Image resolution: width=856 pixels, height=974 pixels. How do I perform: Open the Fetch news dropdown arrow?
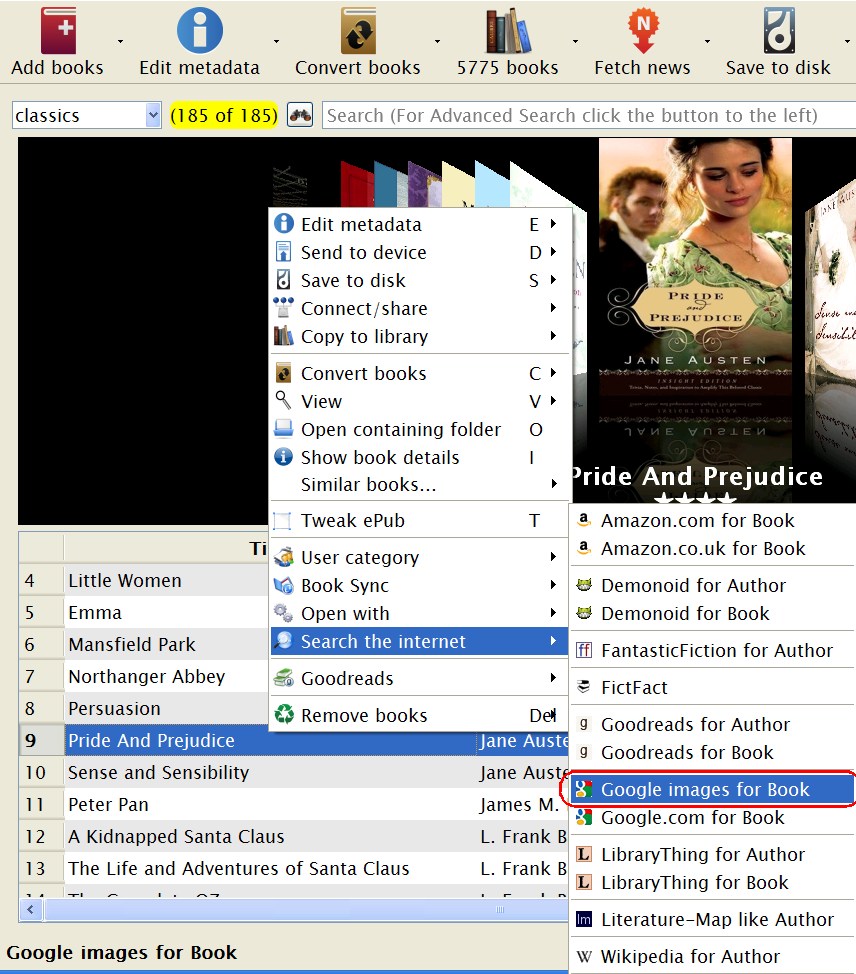pyautogui.click(x=707, y=42)
